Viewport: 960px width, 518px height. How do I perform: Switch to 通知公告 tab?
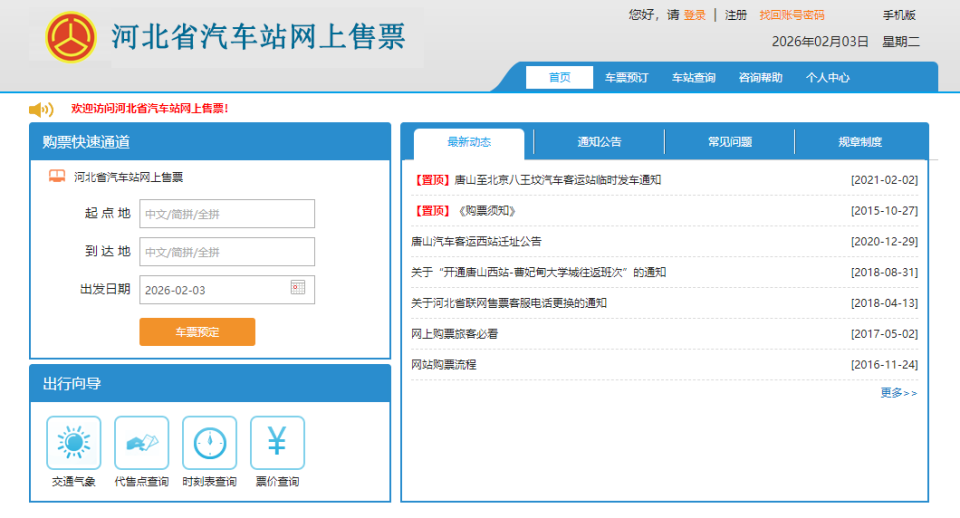(599, 142)
